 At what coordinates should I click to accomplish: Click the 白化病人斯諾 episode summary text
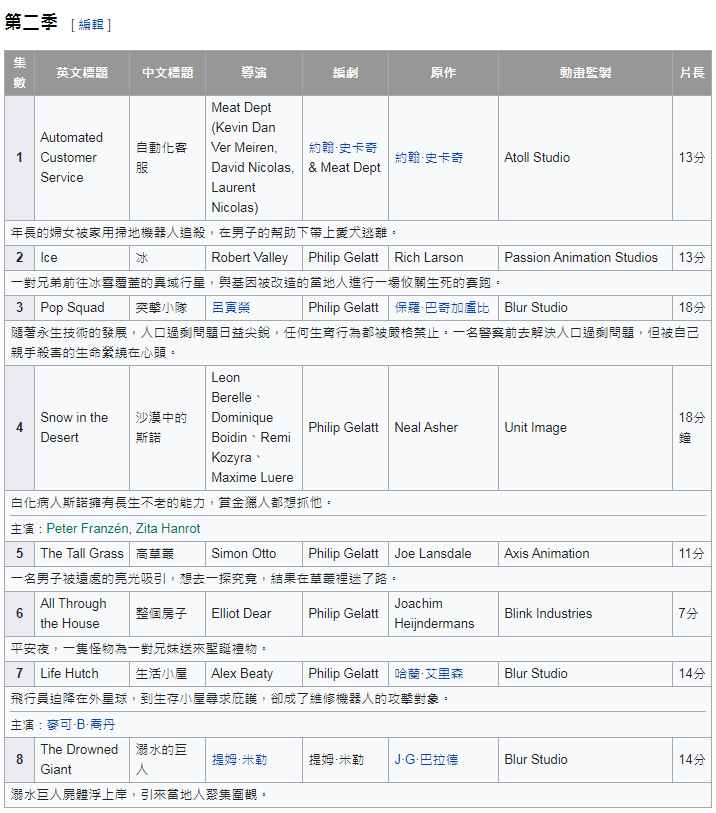(172, 502)
